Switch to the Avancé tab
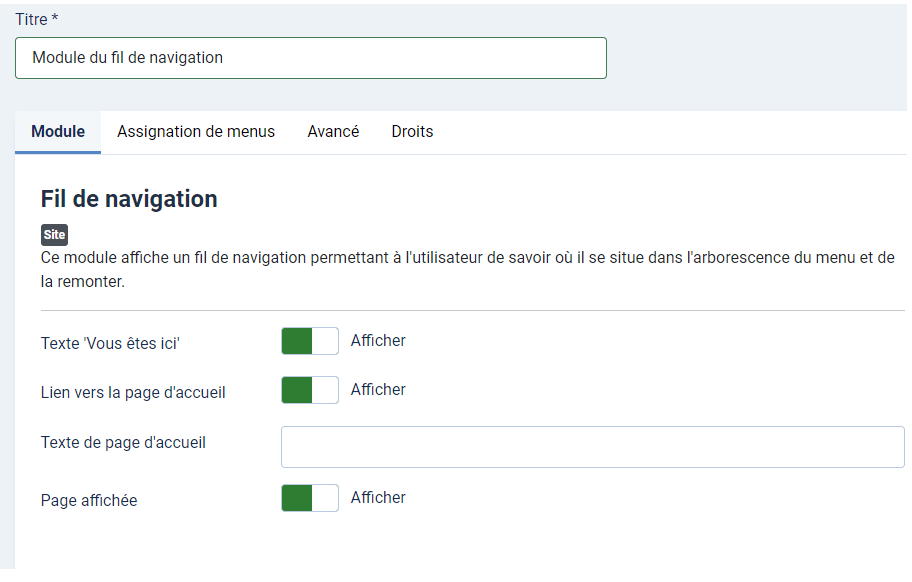This screenshot has width=912, height=582. (333, 132)
